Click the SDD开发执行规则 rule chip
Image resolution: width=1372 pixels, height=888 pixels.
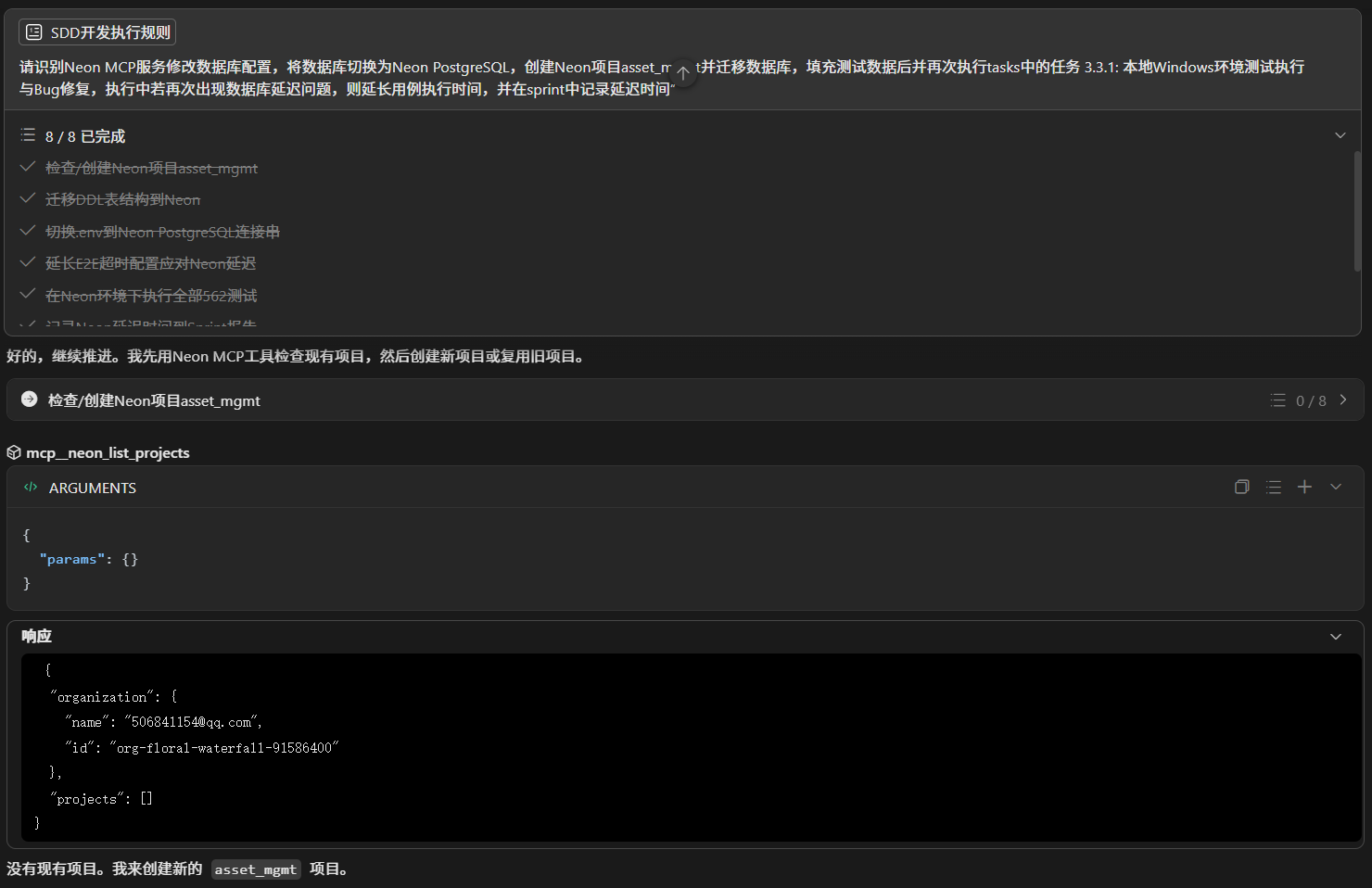coord(97,32)
